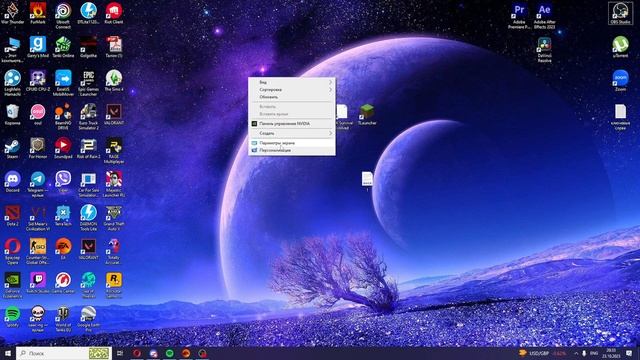Select the For Honor desktop icon
This screenshot has height=360, width=640.
coord(38,148)
